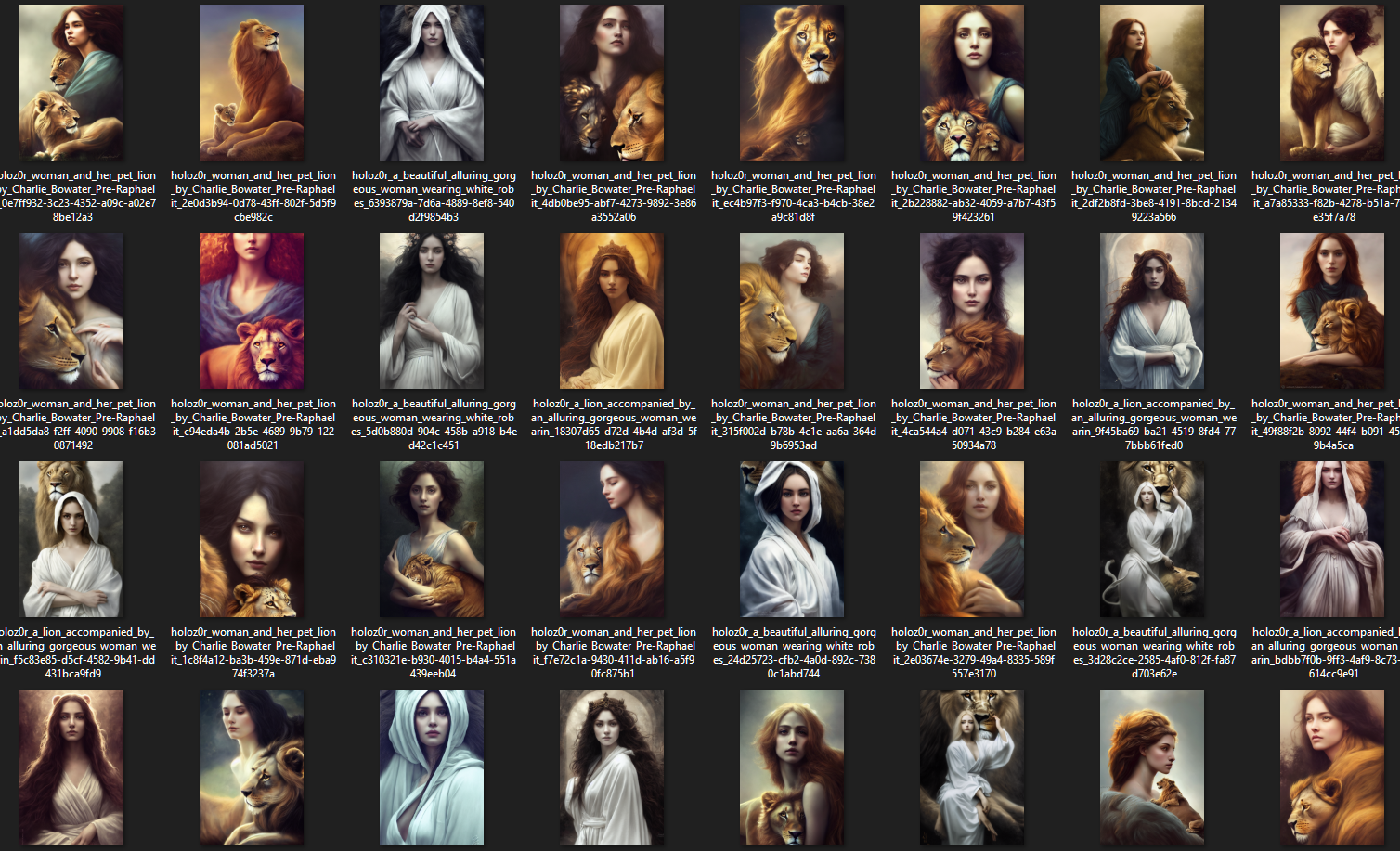The width and height of the screenshot is (1400, 851).
Task: Select the thumbnail for file ending 431bca9fd9
Action: [x=71, y=539]
